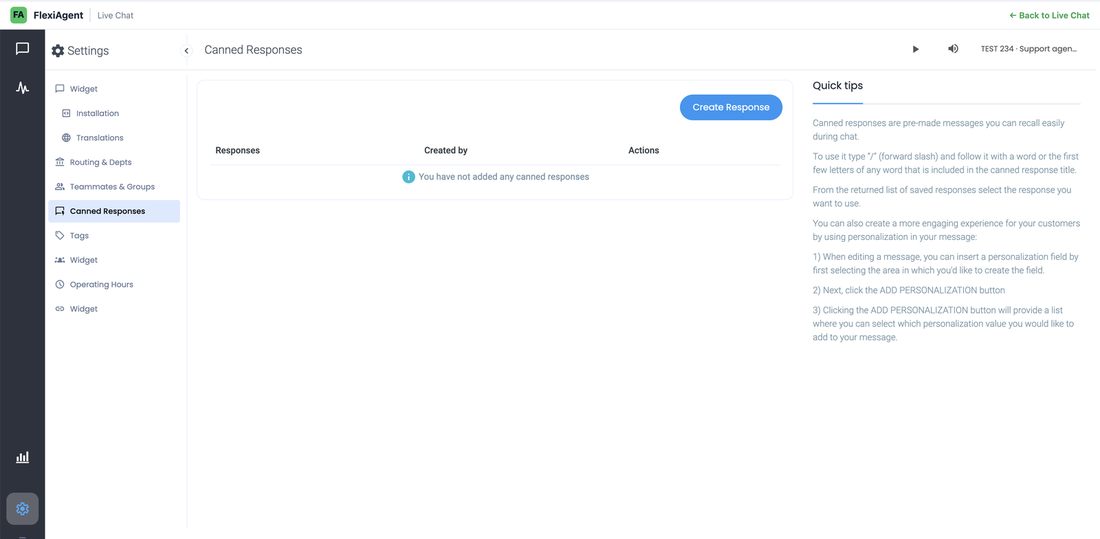Open Operating Hours settings

114,284
